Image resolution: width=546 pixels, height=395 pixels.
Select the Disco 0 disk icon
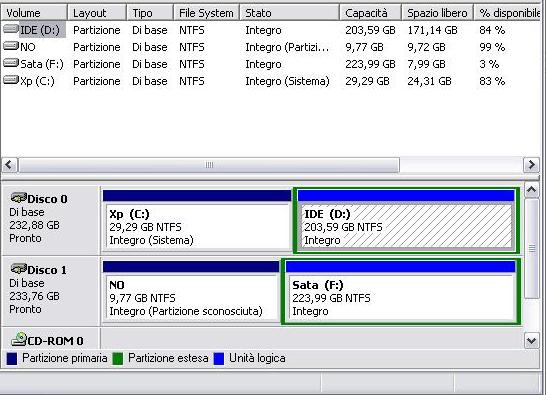18,198
